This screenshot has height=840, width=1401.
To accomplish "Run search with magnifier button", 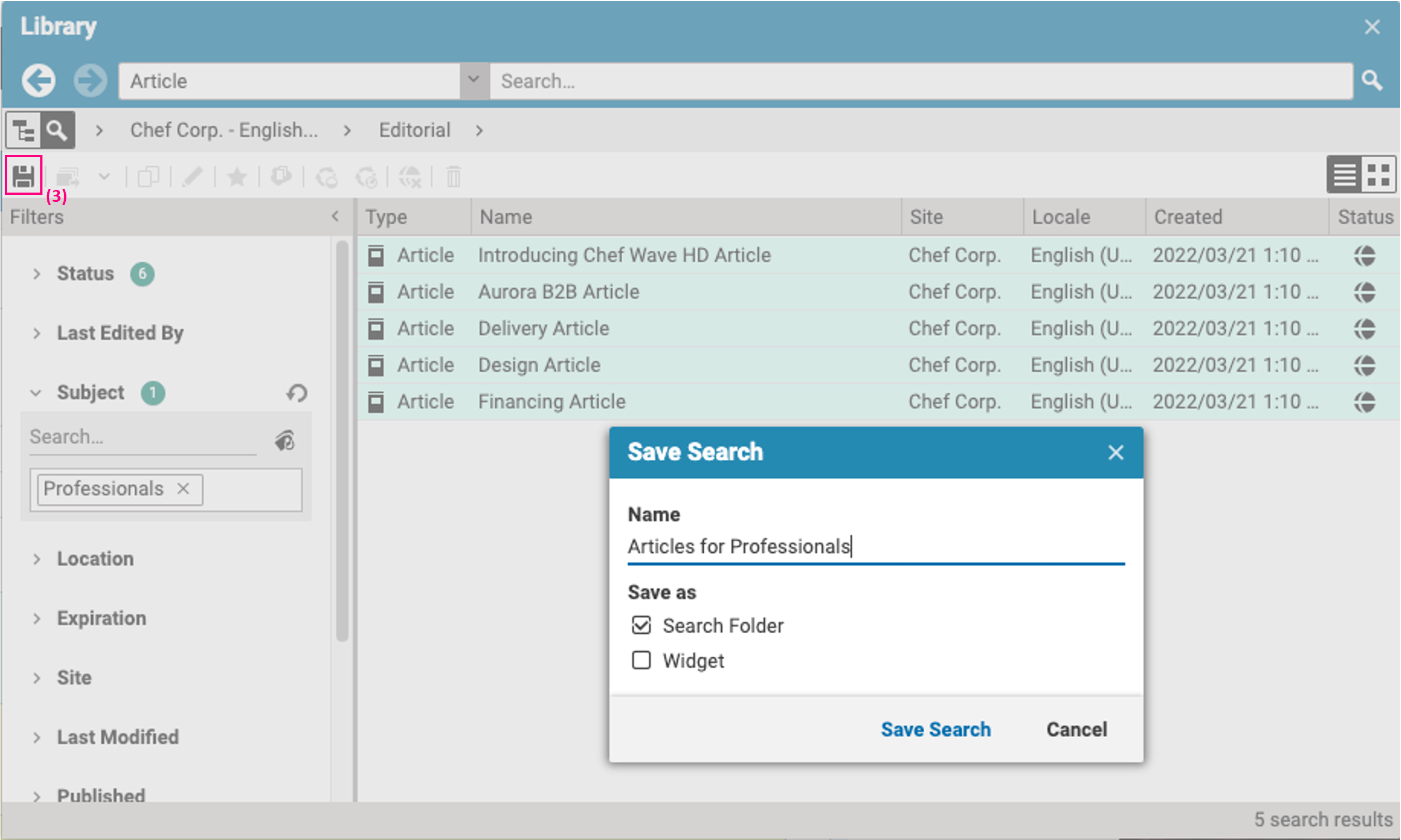I will pos(1372,81).
